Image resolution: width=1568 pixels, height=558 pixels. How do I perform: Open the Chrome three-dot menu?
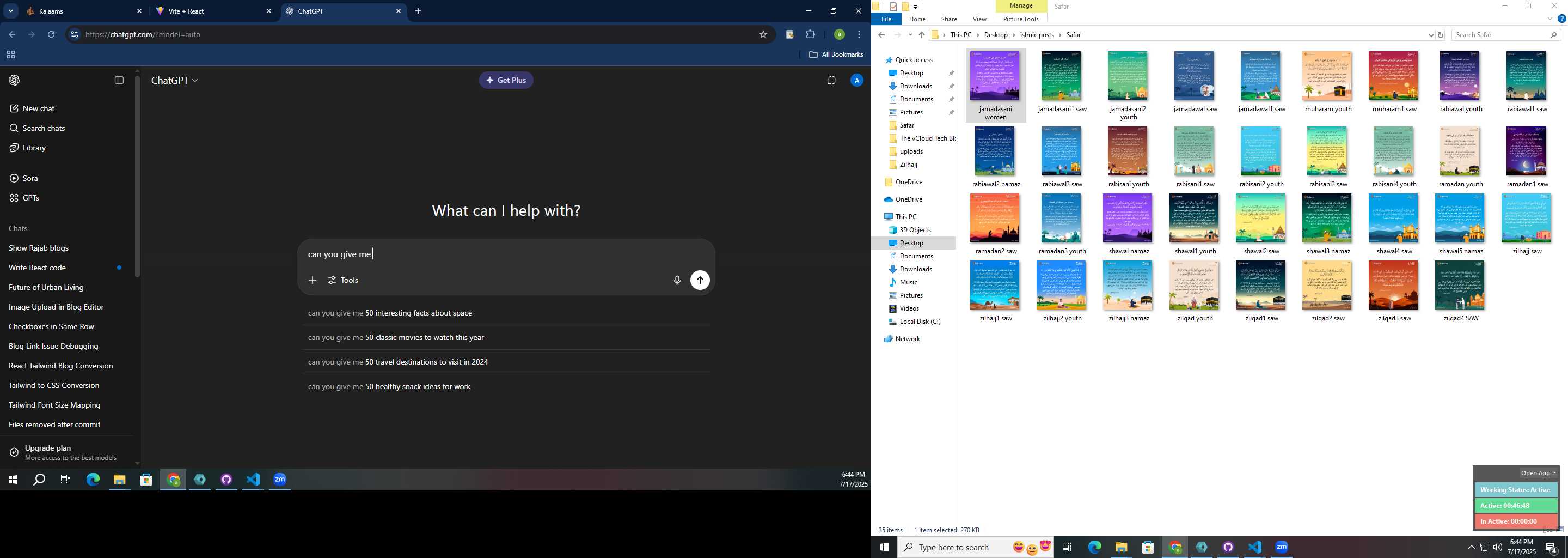coord(859,35)
